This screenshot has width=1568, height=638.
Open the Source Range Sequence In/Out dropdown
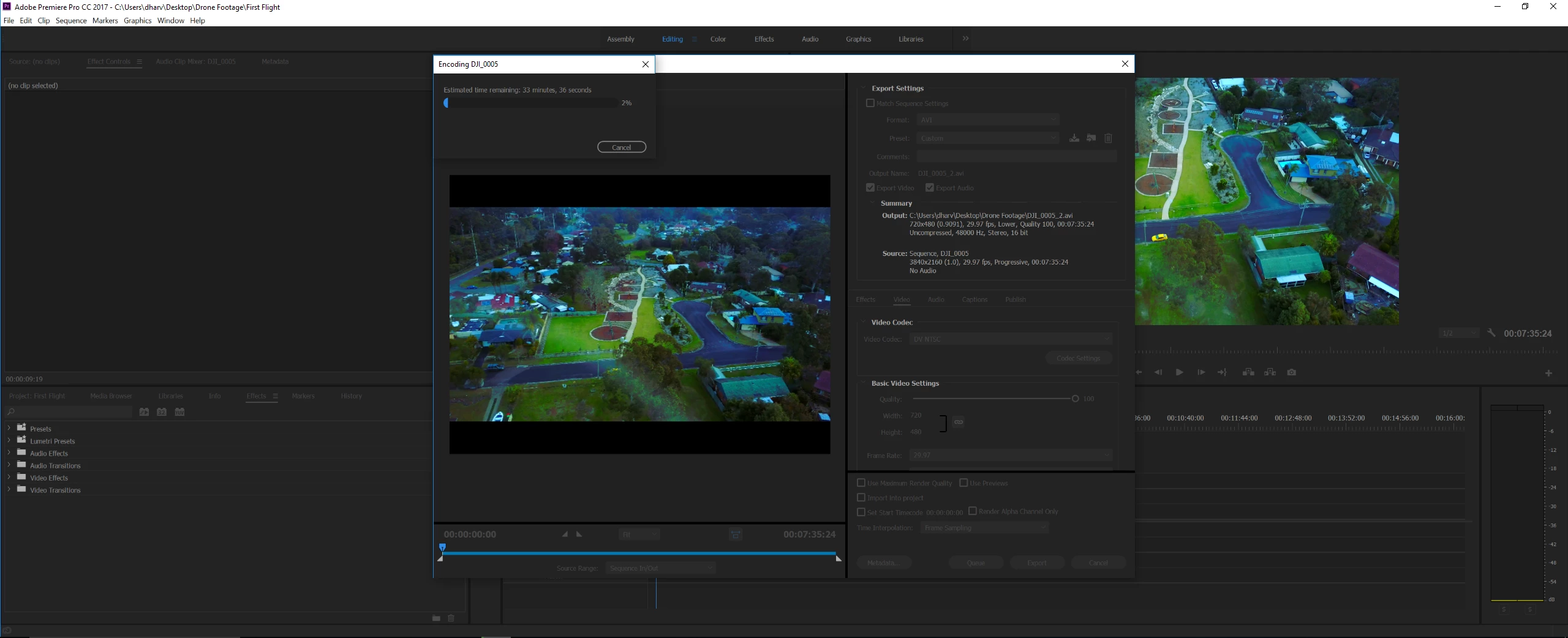pos(660,568)
